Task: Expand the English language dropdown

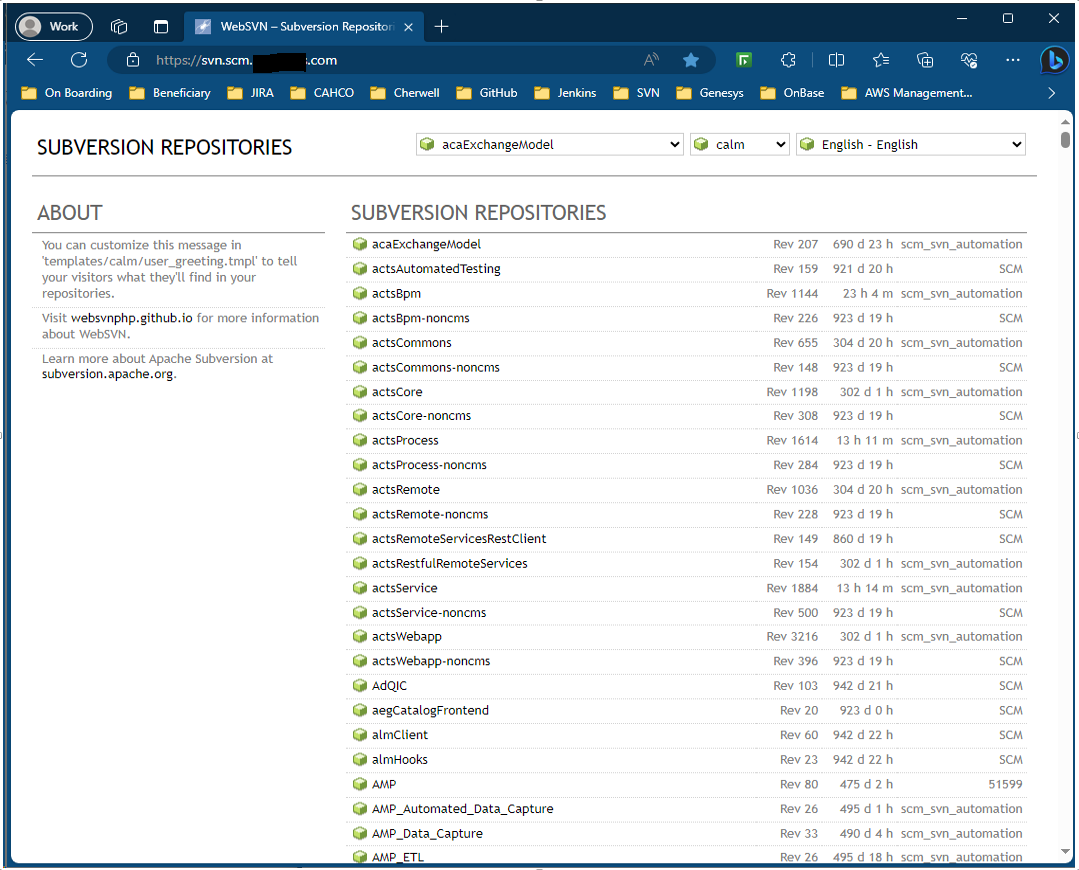Action: click(910, 145)
